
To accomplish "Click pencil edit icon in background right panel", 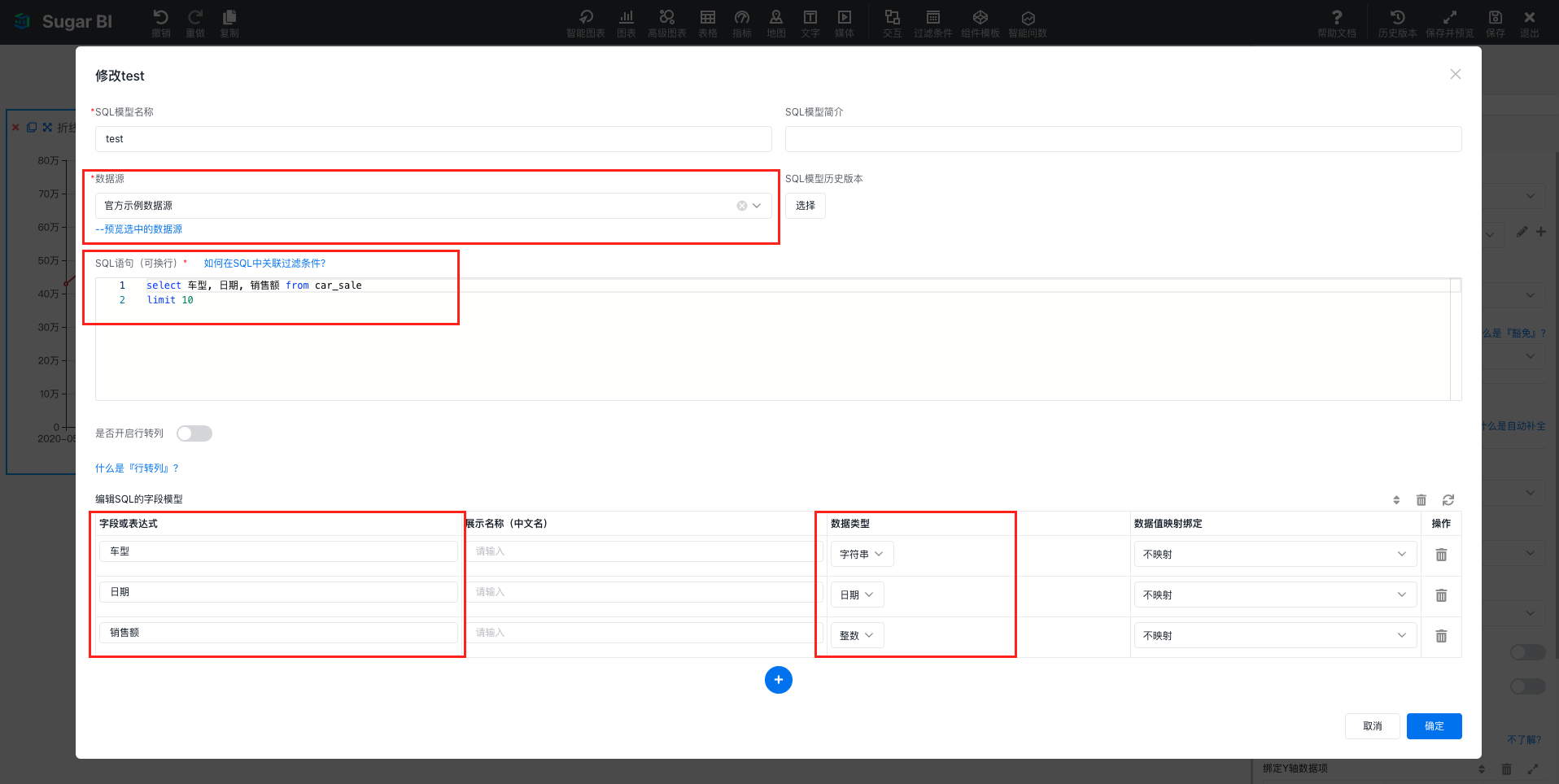I will [x=1522, y=232].
